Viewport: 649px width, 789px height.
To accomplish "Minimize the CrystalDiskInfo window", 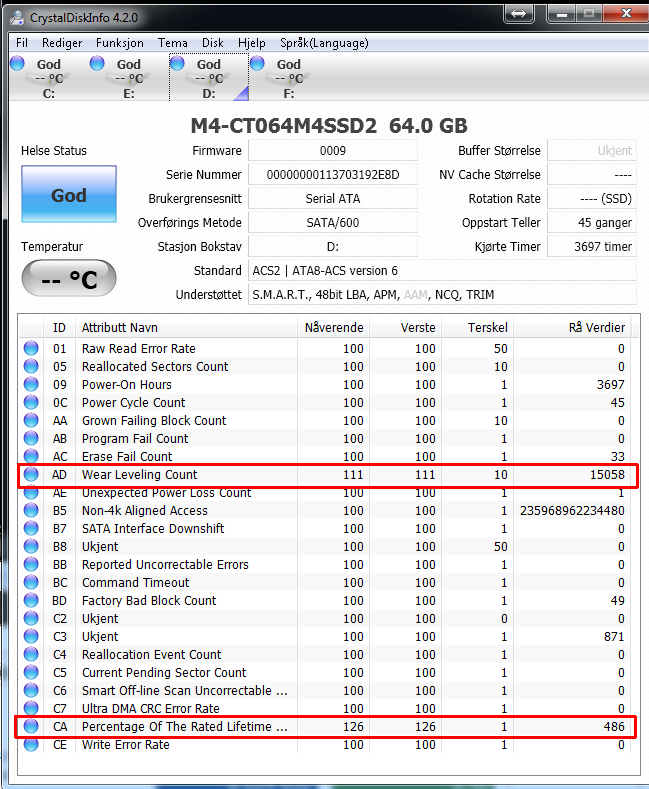I will click(561, 14).
